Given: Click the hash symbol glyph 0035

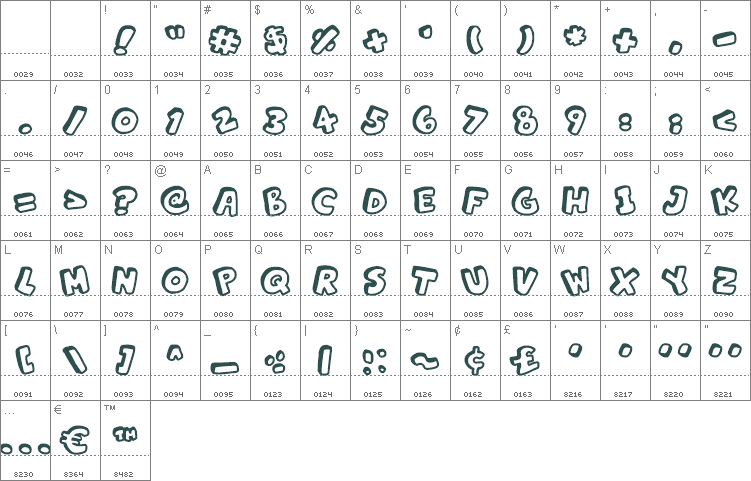Looking at the screenshot, I should click(225, 40).
